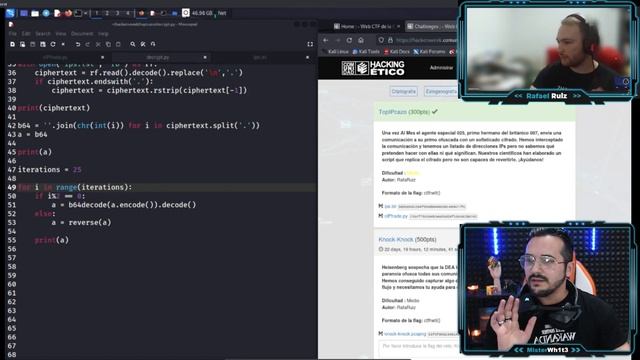The width and height of the screenshot is (640, 360).
Task: Open the Kali Tools bookmark
Action: coord(366,52)
